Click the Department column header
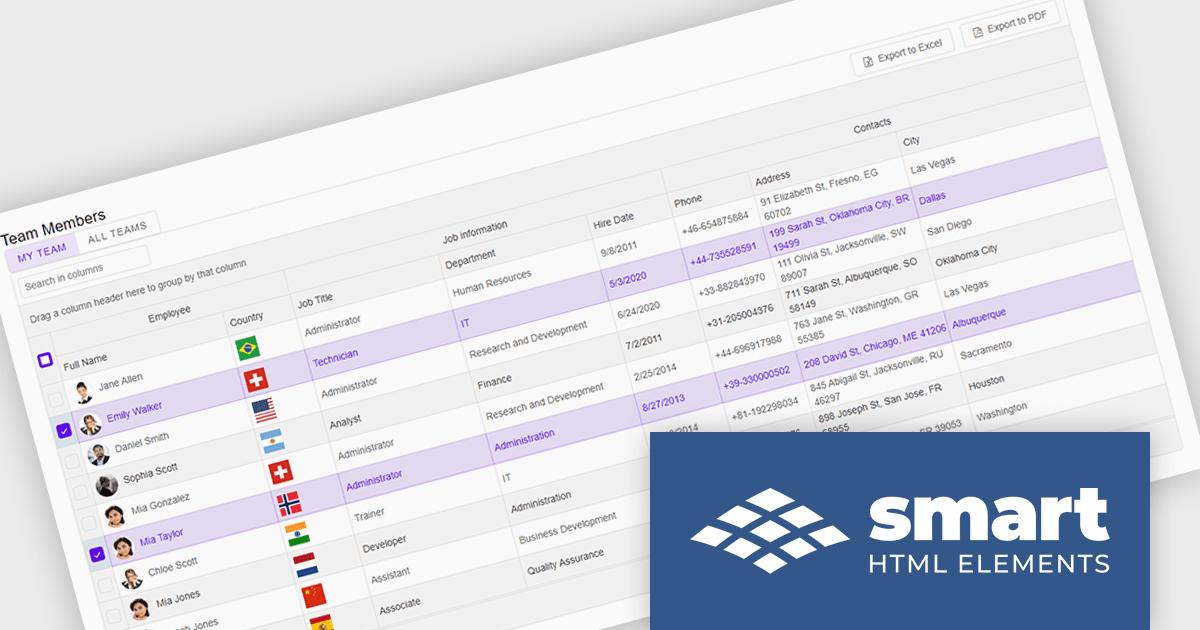The image size is (1200, 630). [x=471, y=258]
